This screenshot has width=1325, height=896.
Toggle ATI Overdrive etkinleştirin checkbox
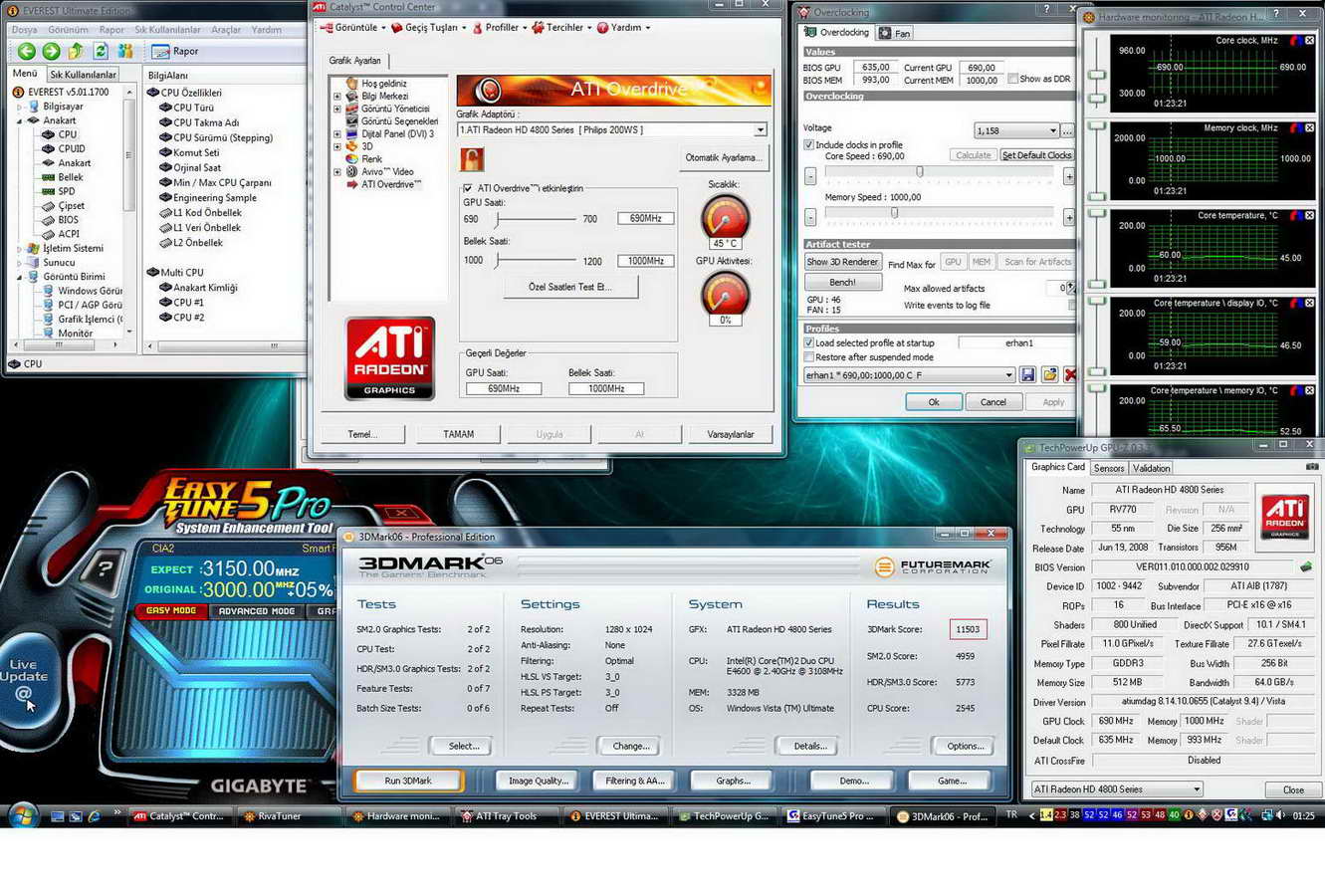[x=468, y=188]
